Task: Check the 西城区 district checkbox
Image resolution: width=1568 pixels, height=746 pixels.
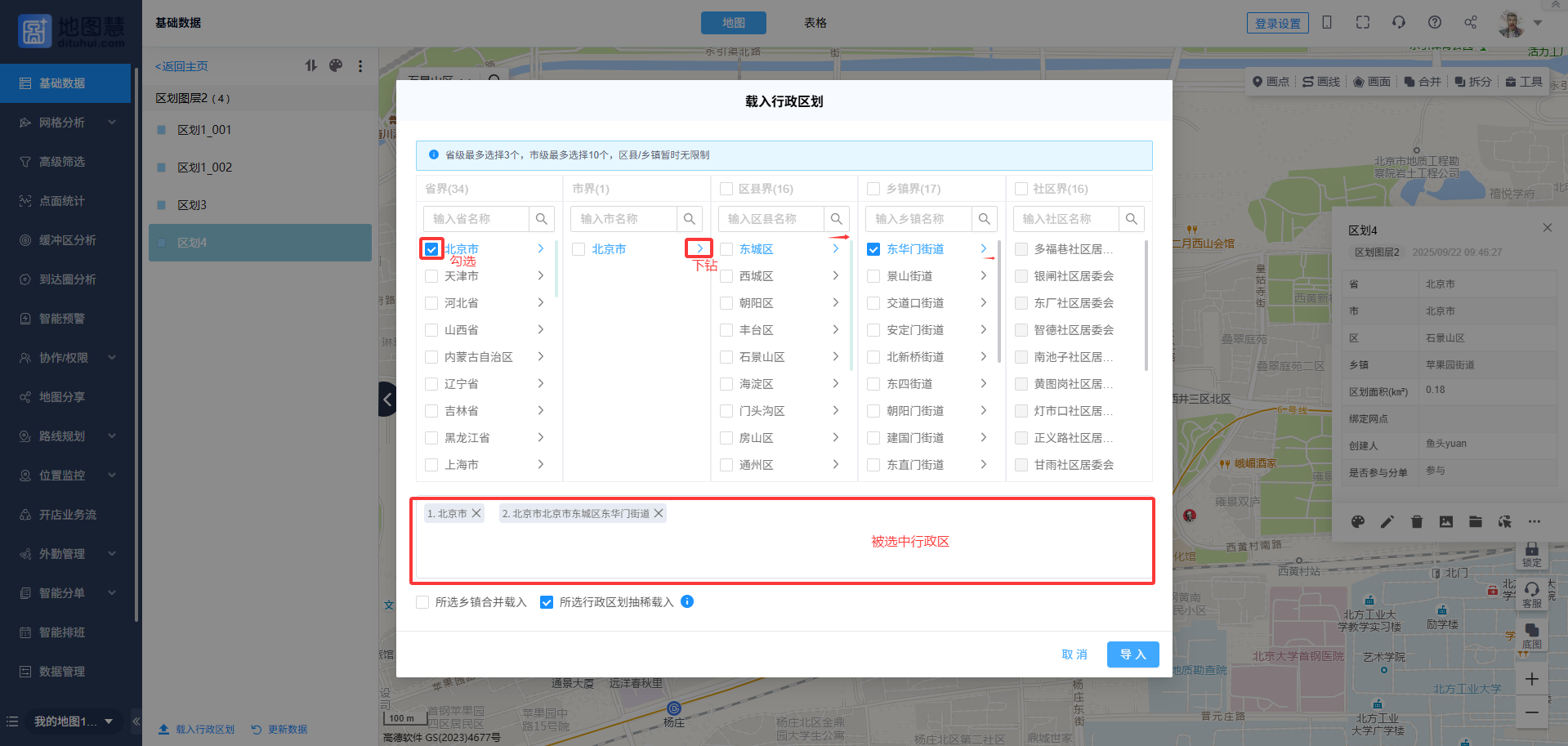Action: [x=726, y=276]
